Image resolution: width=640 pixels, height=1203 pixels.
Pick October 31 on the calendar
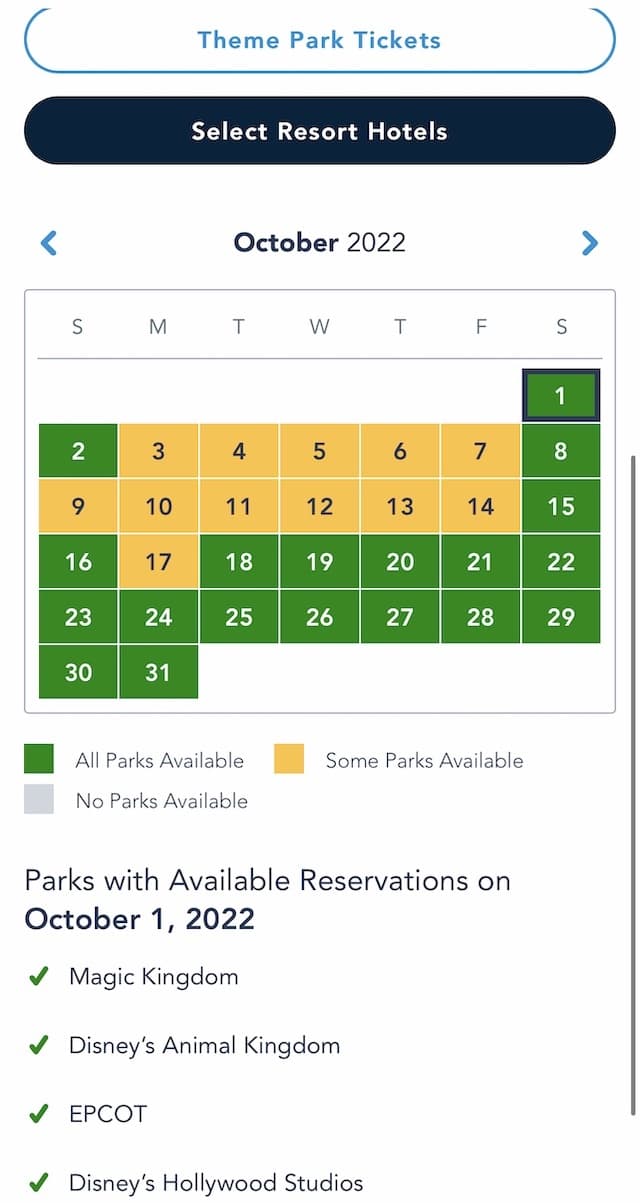point(158,672)
